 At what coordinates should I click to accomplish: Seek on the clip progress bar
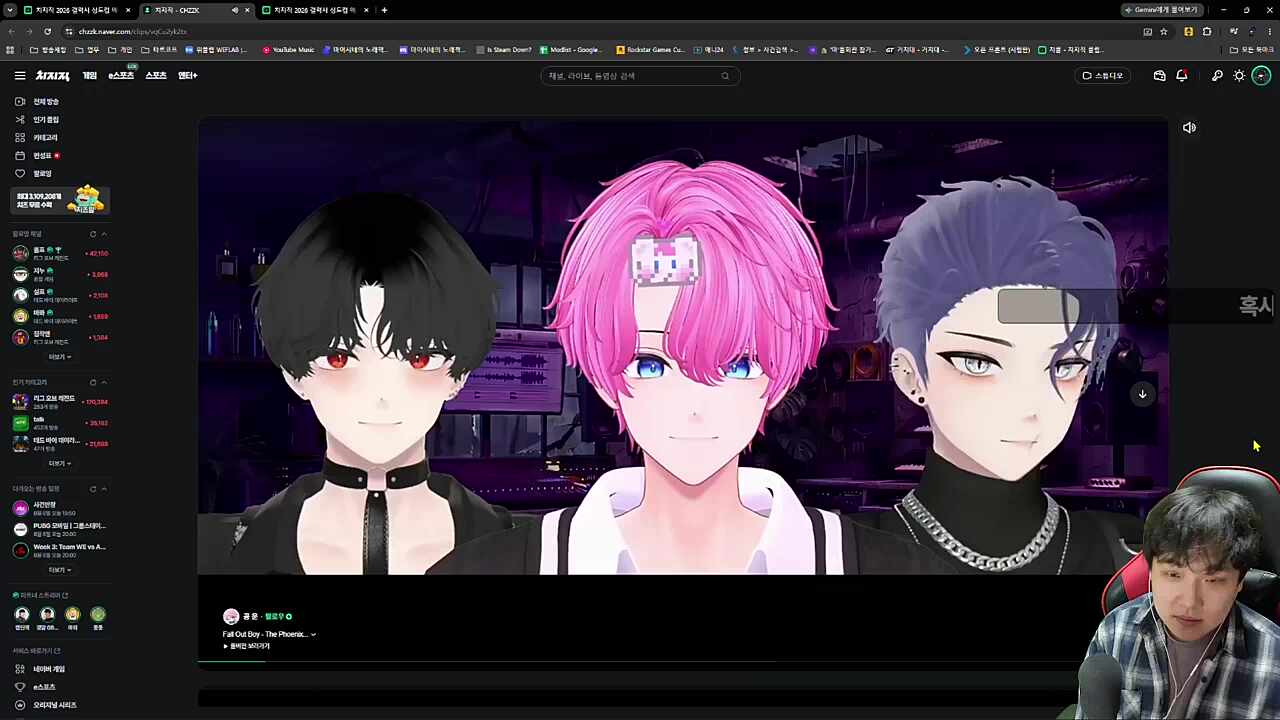pos(682,661)
